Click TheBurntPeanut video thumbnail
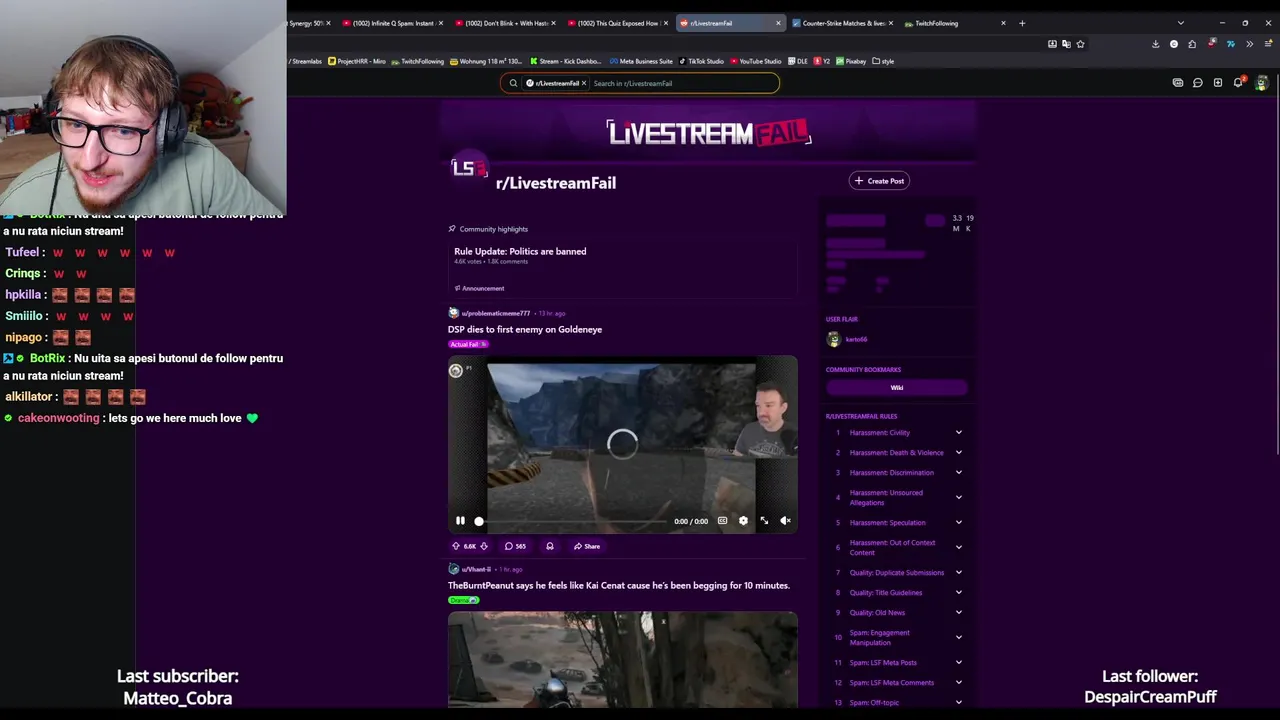The height and width of the screenshot is (720, 1280). coord(622,660)
